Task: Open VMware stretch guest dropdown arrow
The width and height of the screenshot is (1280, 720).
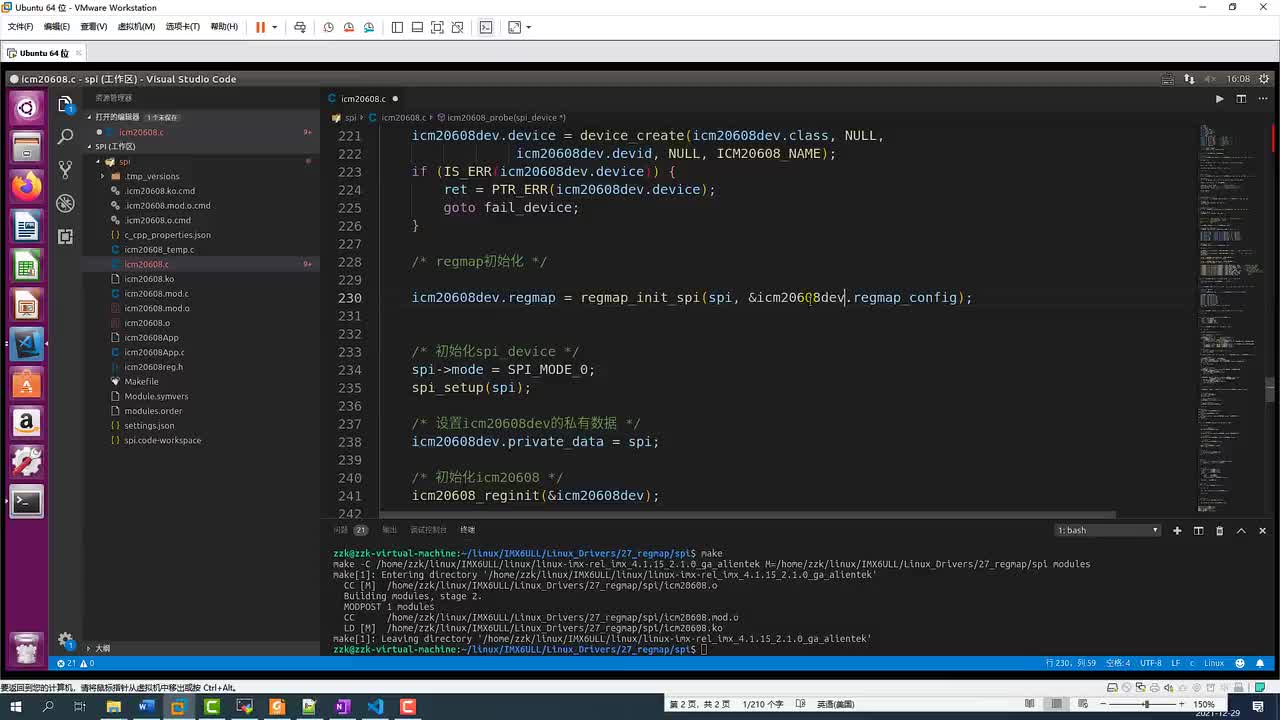Action: [528, 27]
